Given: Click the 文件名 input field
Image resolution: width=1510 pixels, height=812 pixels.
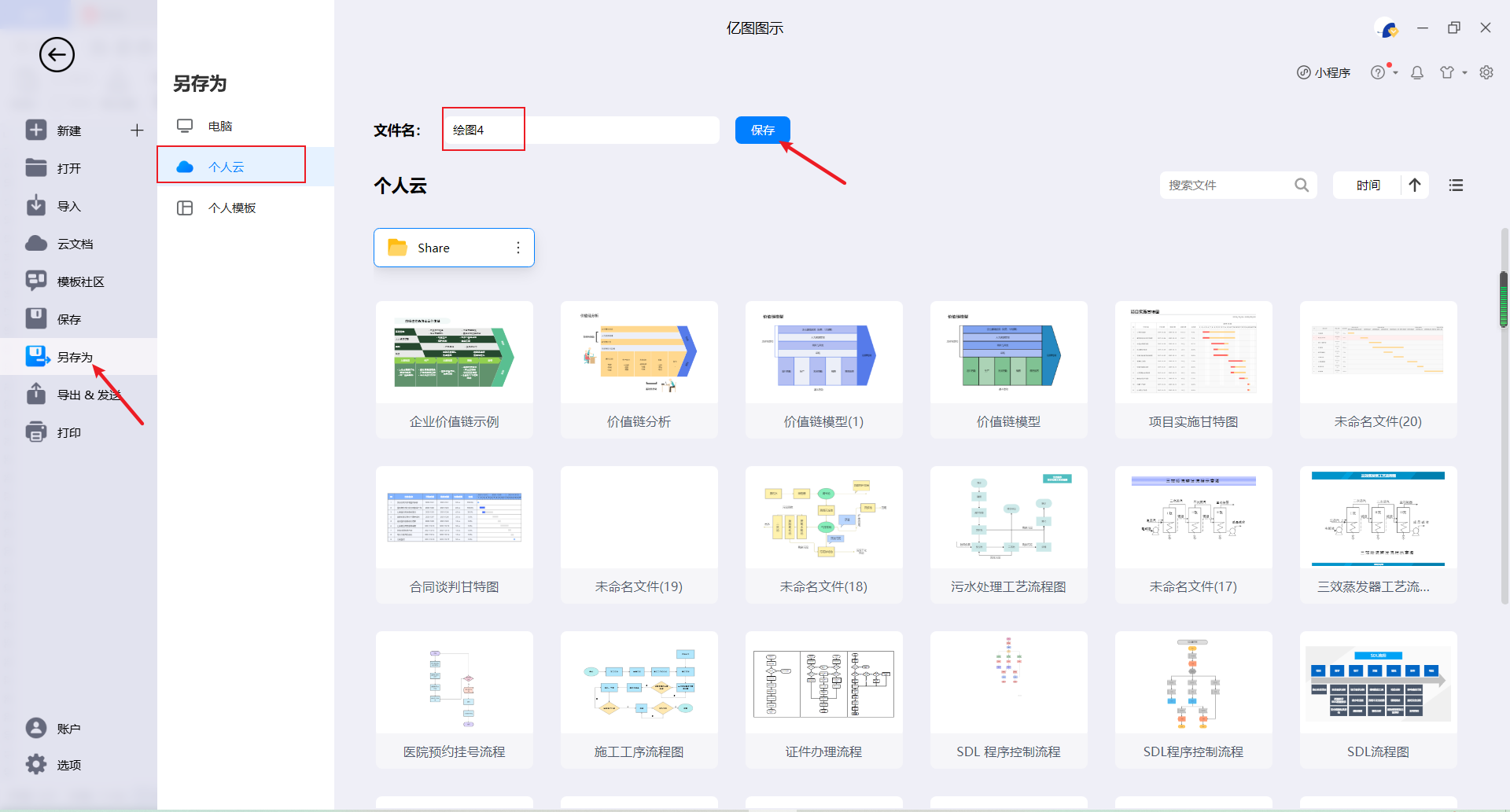Looking at the screenshot, I should coord(582,130).
